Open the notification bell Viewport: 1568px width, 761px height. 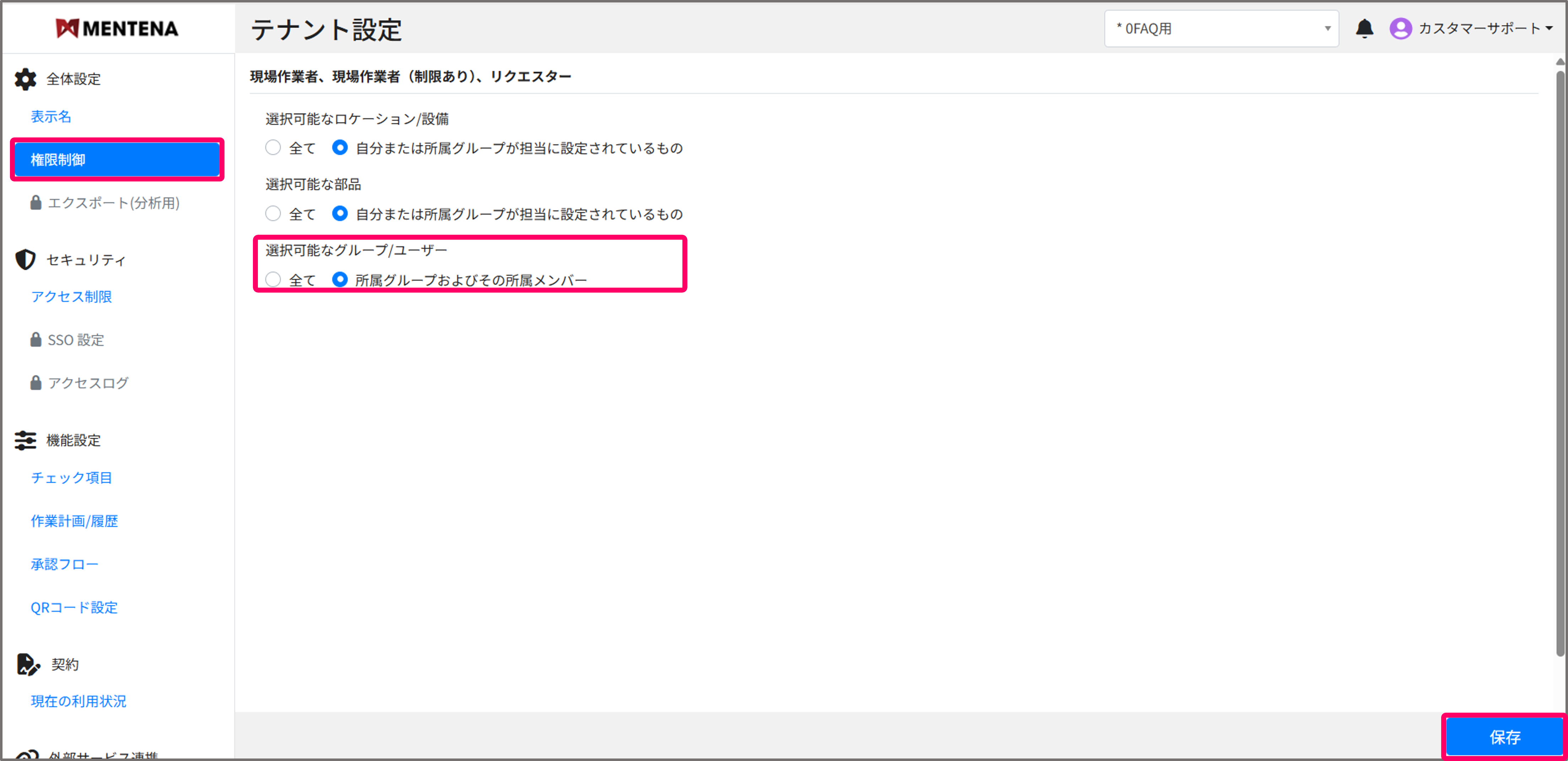point(1365,28)
